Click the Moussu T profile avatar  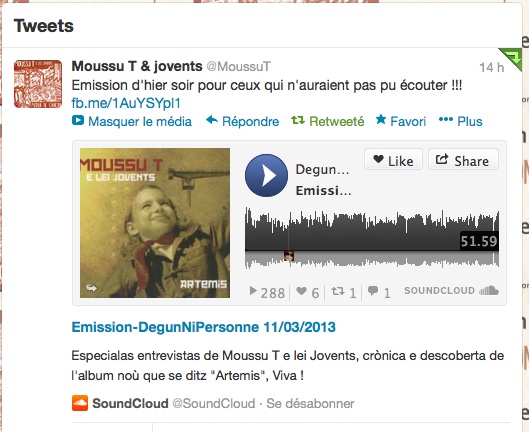38,84
